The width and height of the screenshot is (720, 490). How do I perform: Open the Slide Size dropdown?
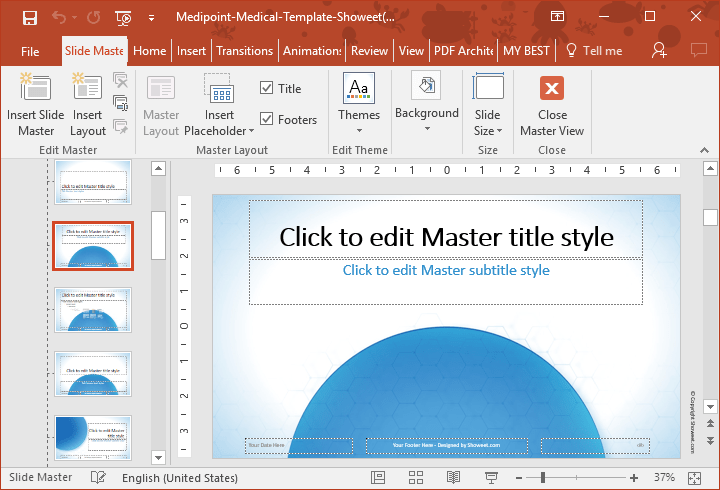[x=488, y=105]
